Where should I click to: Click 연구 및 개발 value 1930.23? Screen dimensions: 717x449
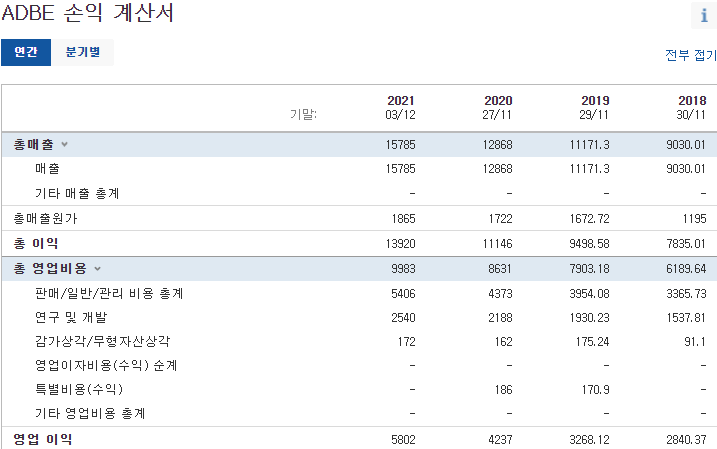[x=589, y=317]
